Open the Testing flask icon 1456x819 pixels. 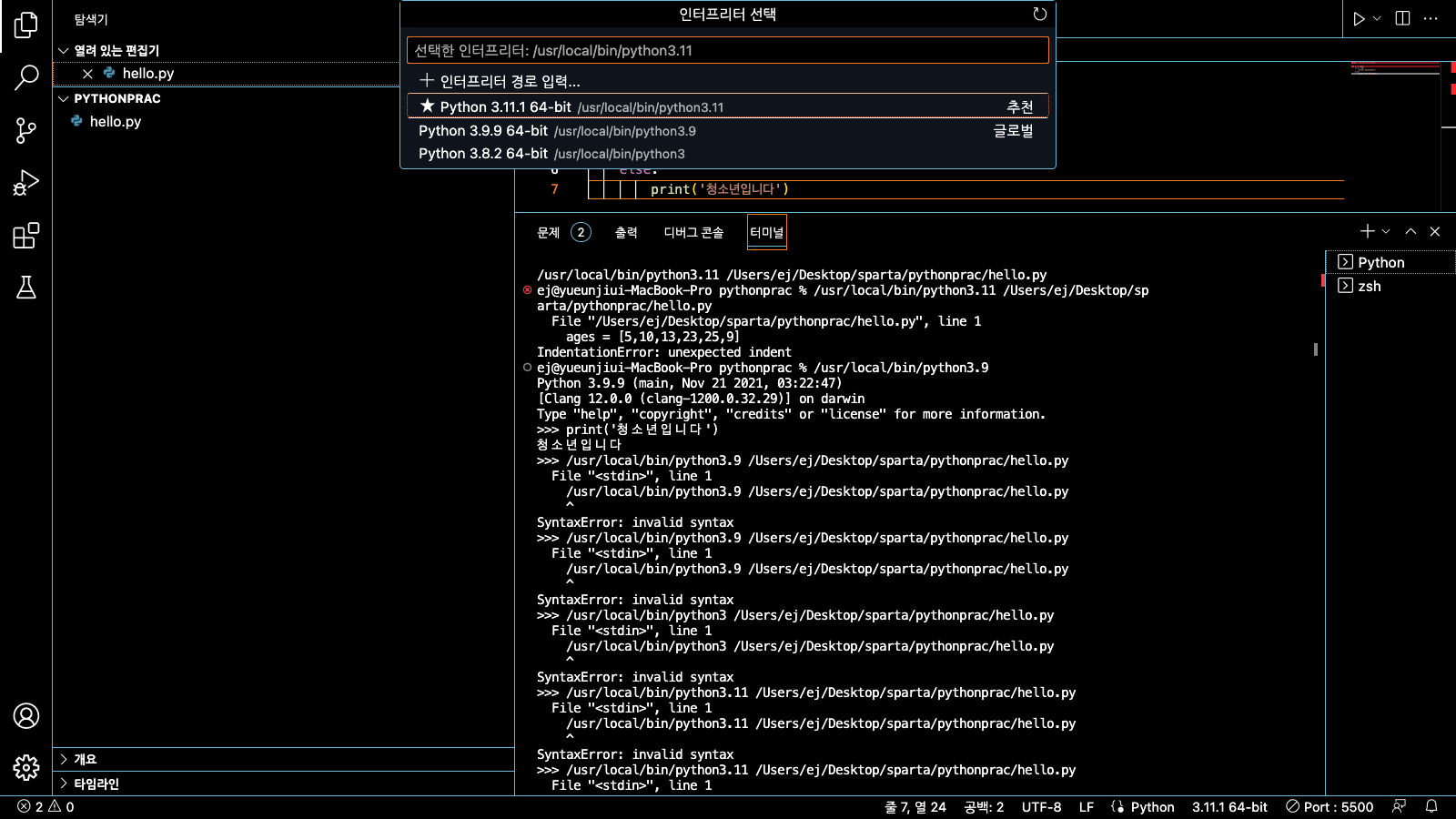coord(26,288)
